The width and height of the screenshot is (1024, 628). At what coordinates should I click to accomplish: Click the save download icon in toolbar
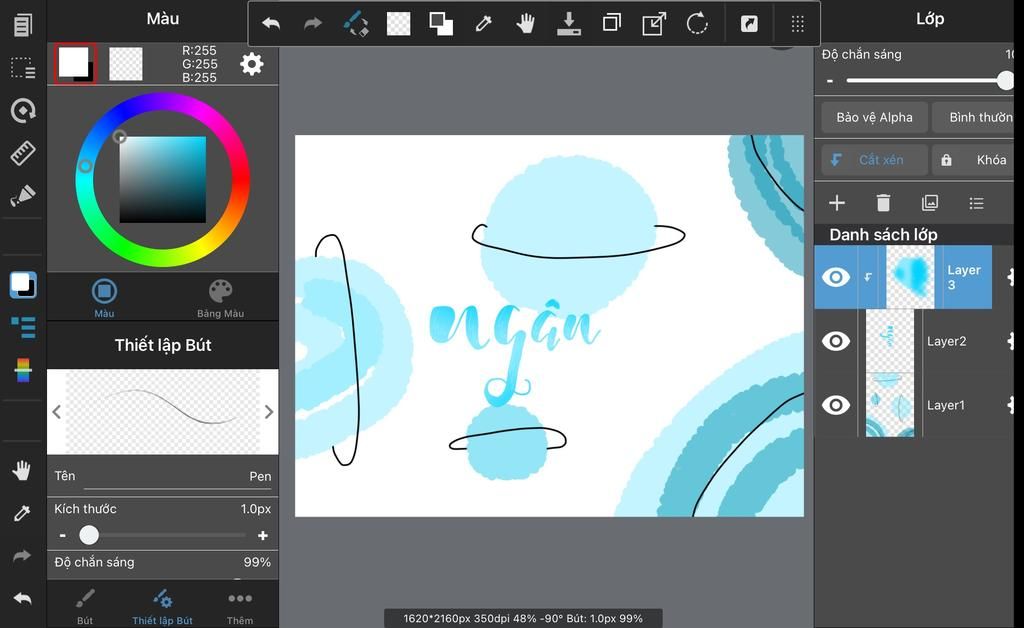pos(569,24)
